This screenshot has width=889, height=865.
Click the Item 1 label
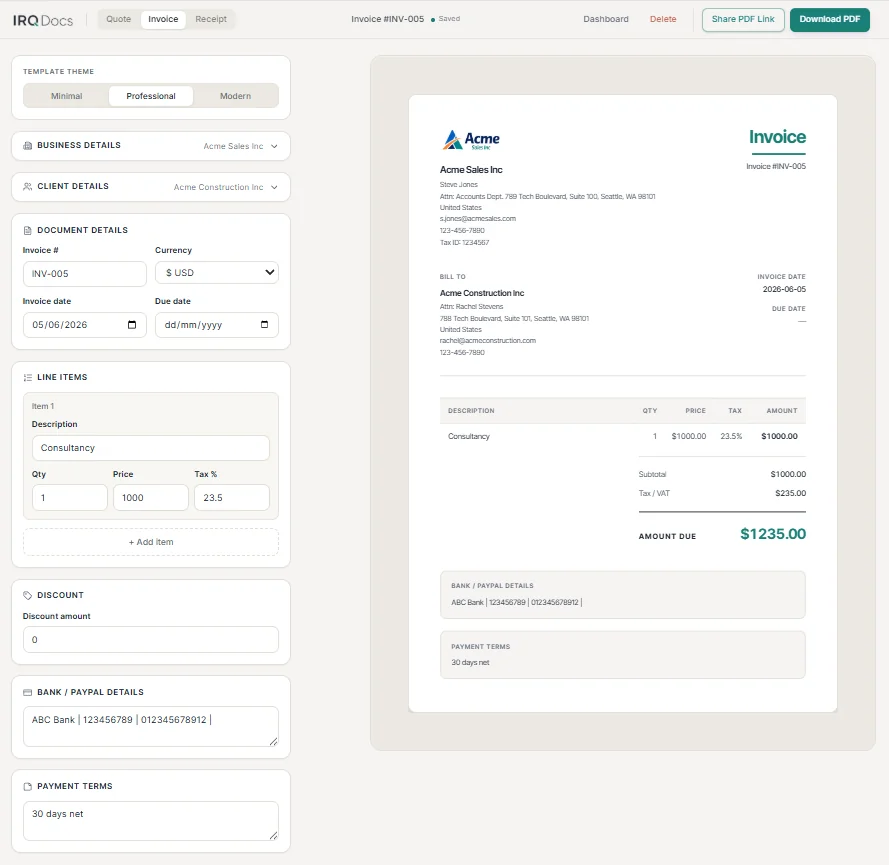pyautogui.click(x=43, y=406)
